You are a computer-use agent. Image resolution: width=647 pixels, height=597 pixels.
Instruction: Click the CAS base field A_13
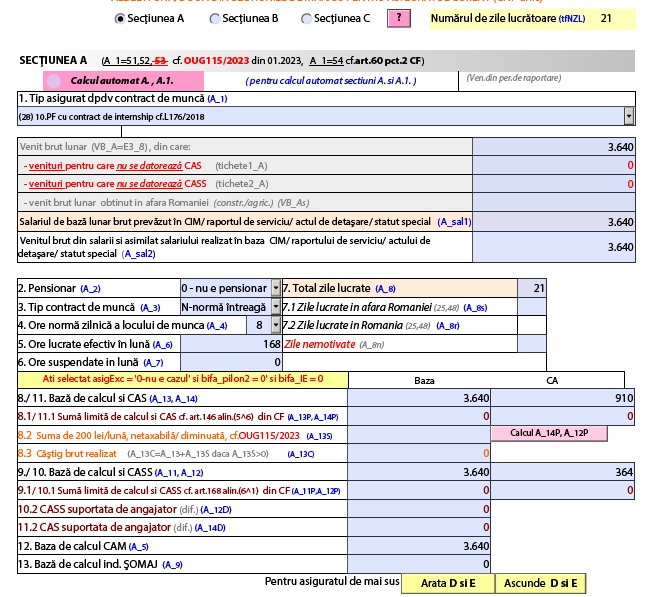tap(419, 398)
